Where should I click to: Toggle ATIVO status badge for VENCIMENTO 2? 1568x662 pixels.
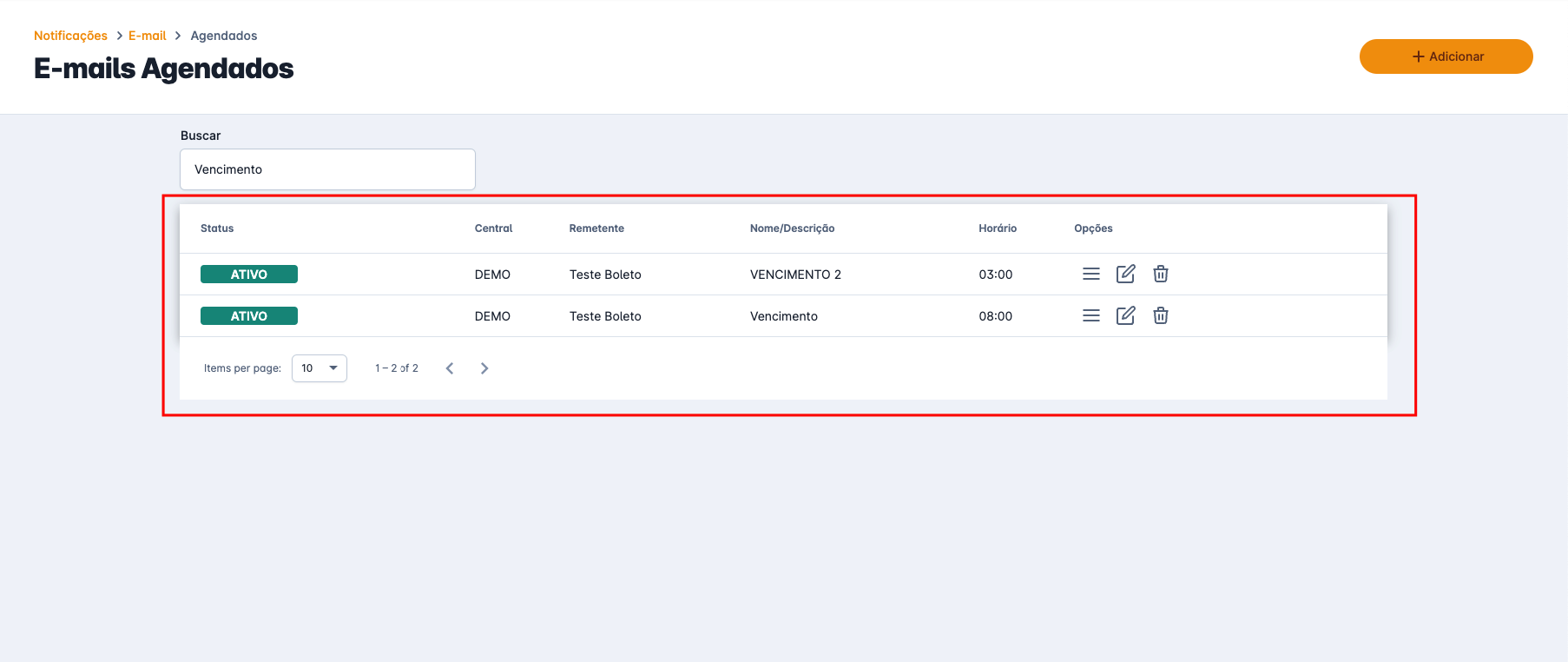tap(249, 275)
